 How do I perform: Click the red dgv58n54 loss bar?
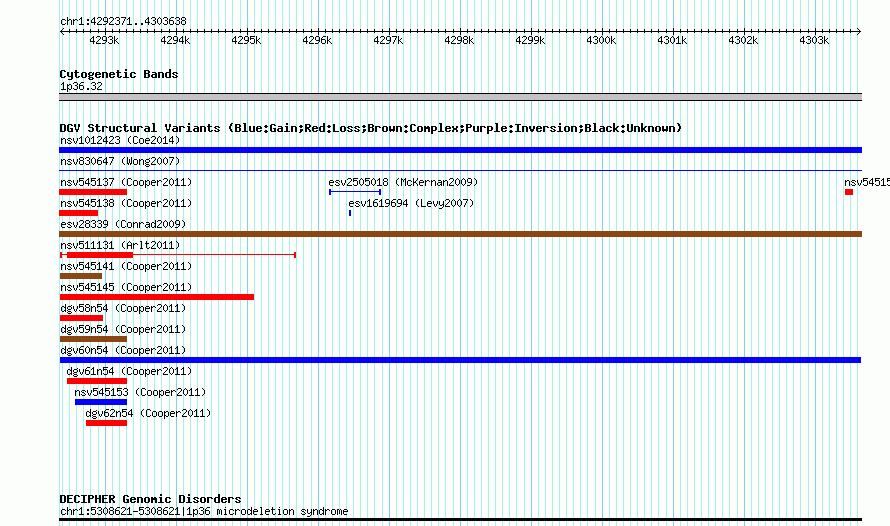tap(81, 318)
